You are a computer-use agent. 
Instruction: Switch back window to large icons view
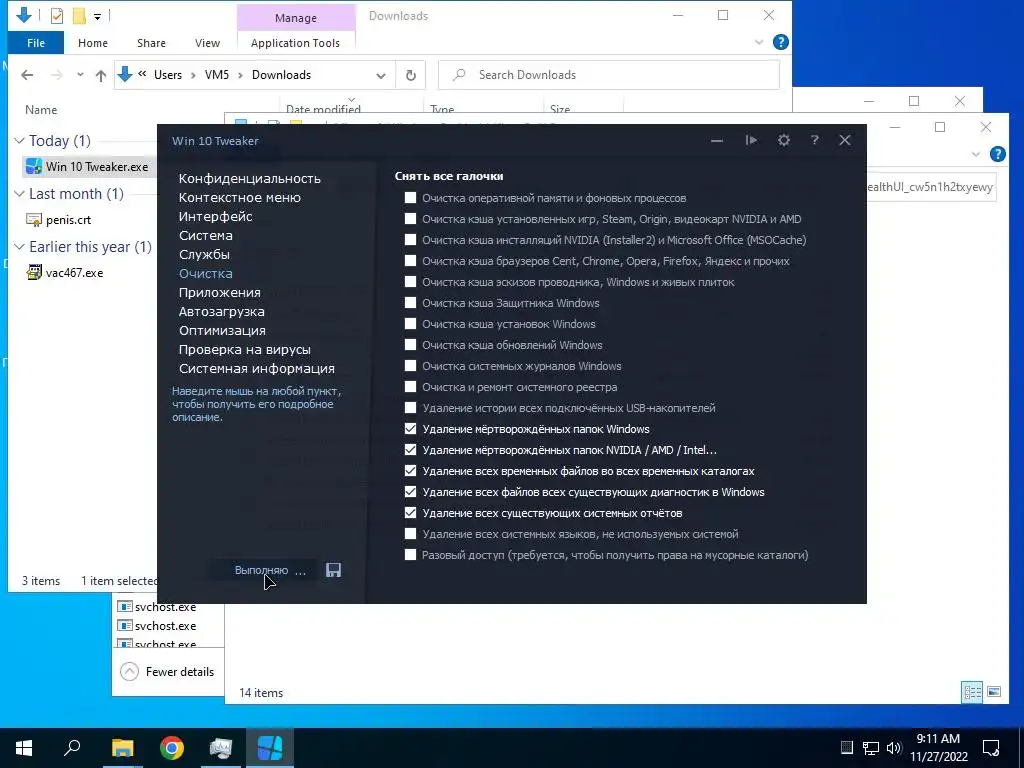(x=994, y=692)
